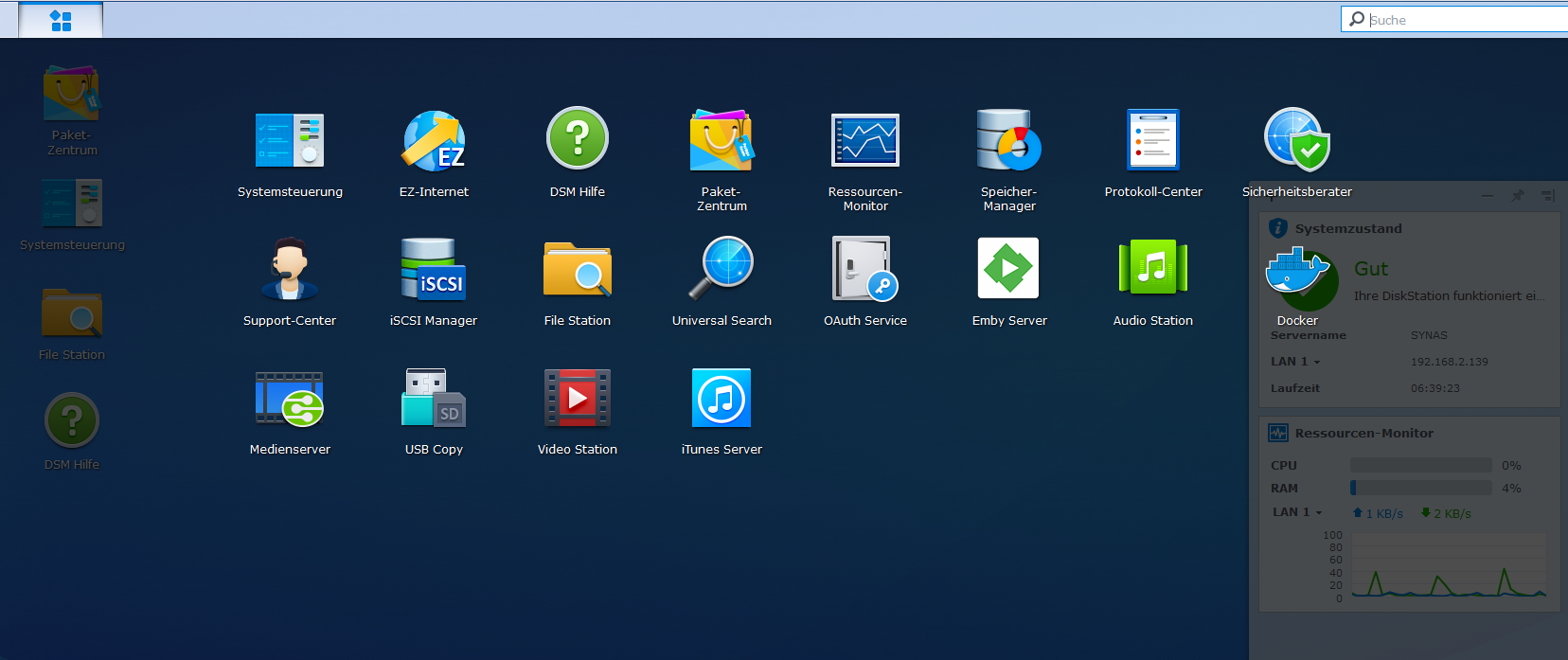Launch iSCSI Manager

[434, 269]
